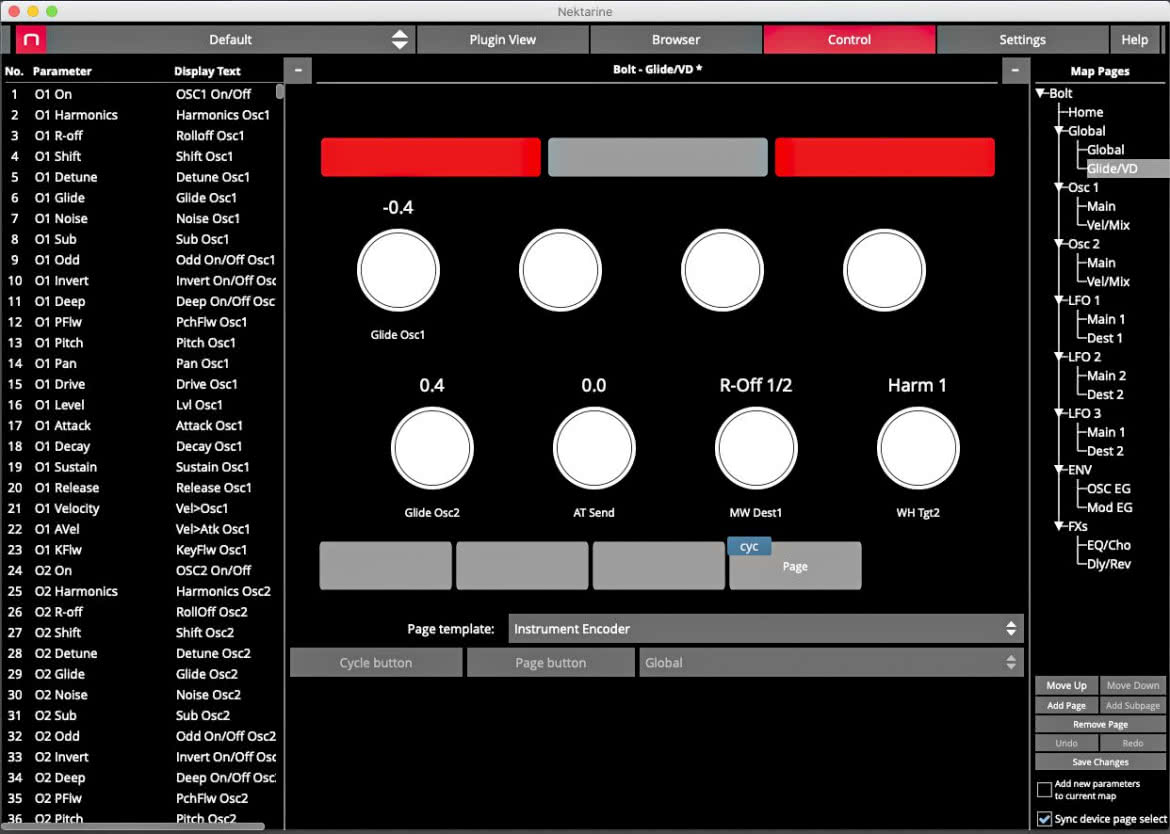1170x834 pixels.
Task: Click the Page pad button
Action: tap(795, 566)
